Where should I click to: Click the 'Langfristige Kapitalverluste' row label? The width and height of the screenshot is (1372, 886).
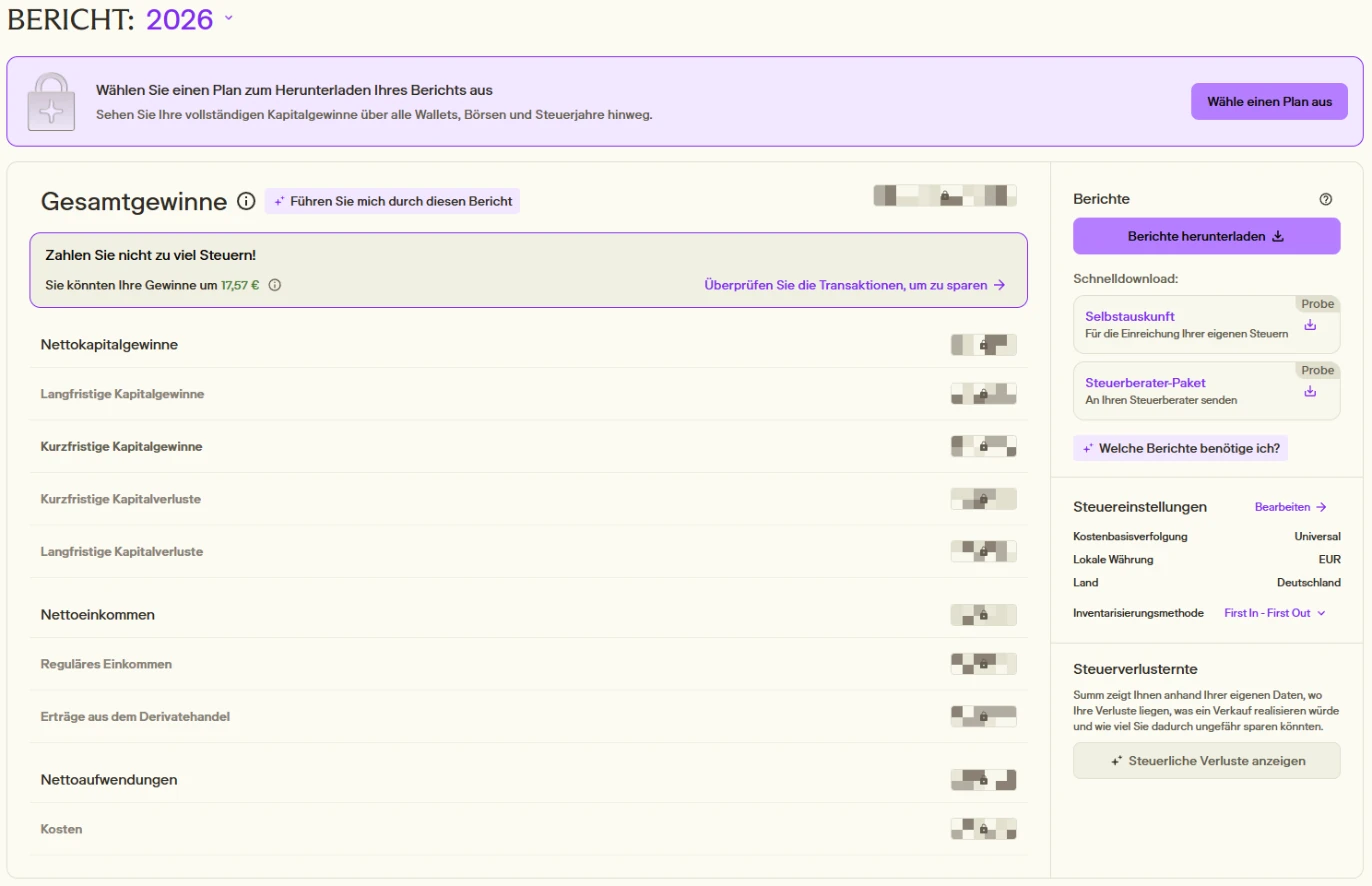pos(122,551)
